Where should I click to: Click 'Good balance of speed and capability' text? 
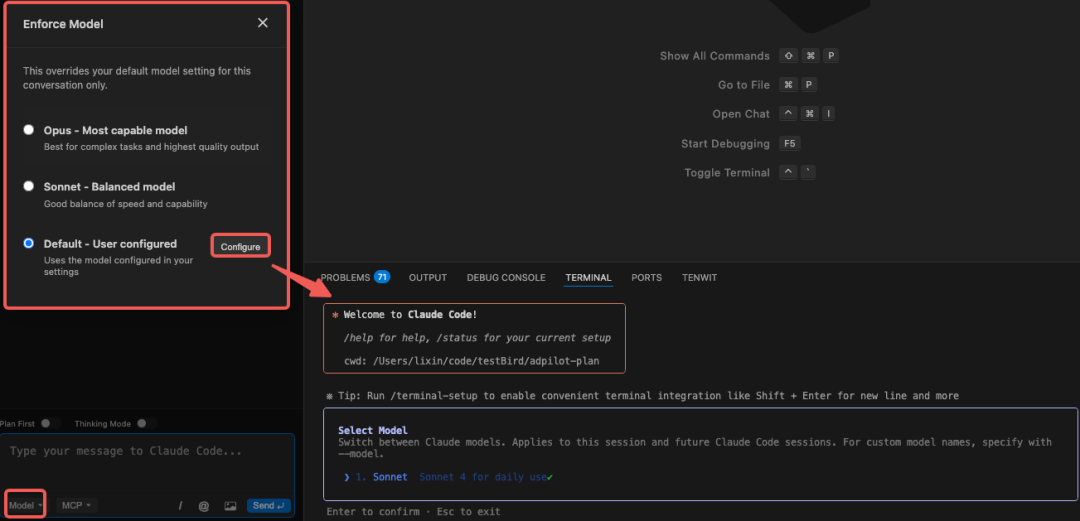pyautogui.click(x=125, y=204)
